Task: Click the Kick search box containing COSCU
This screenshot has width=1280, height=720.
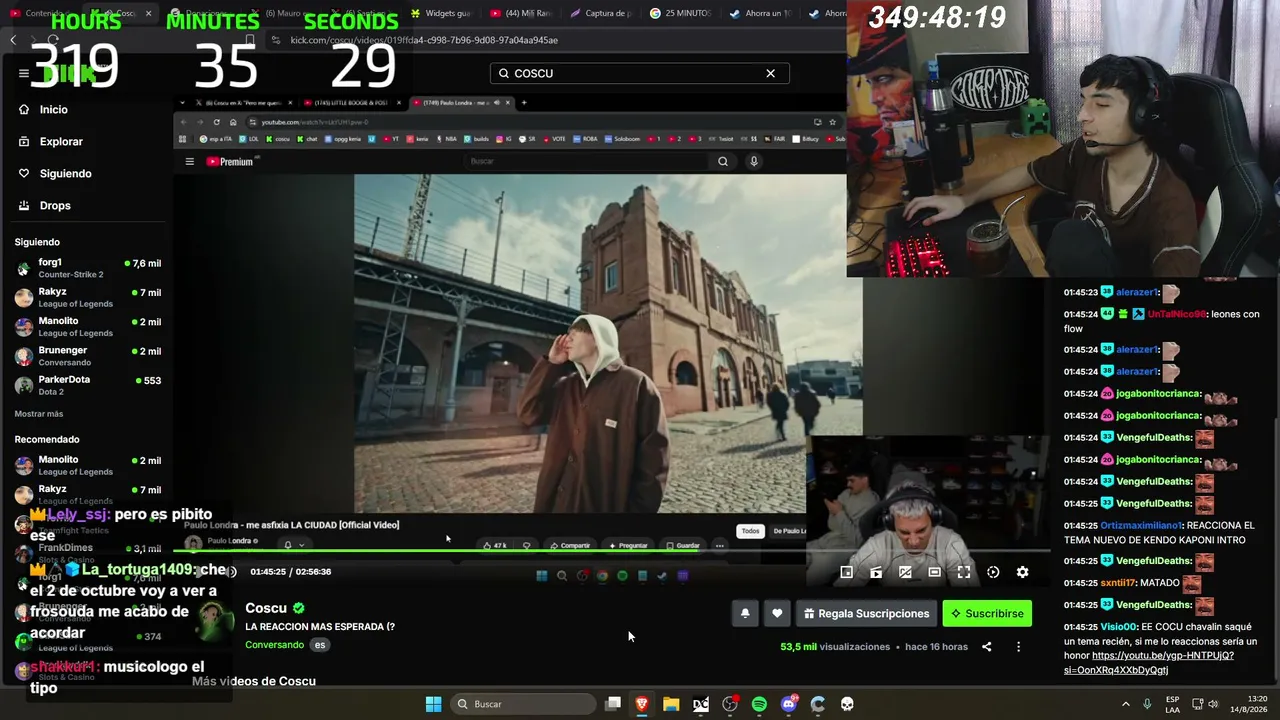Action: (639, 73)
